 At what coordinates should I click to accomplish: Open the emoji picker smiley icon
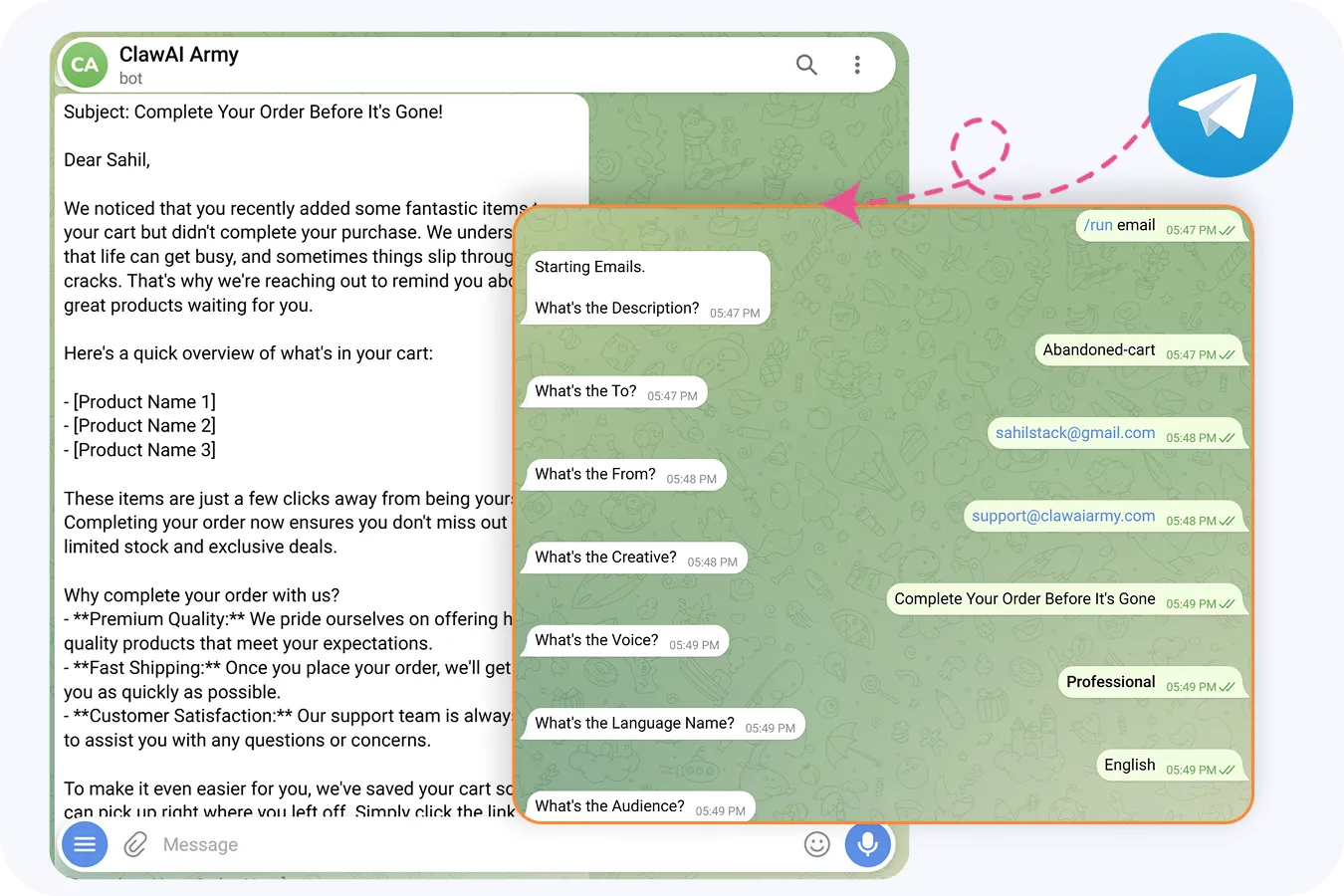[816, 844]
